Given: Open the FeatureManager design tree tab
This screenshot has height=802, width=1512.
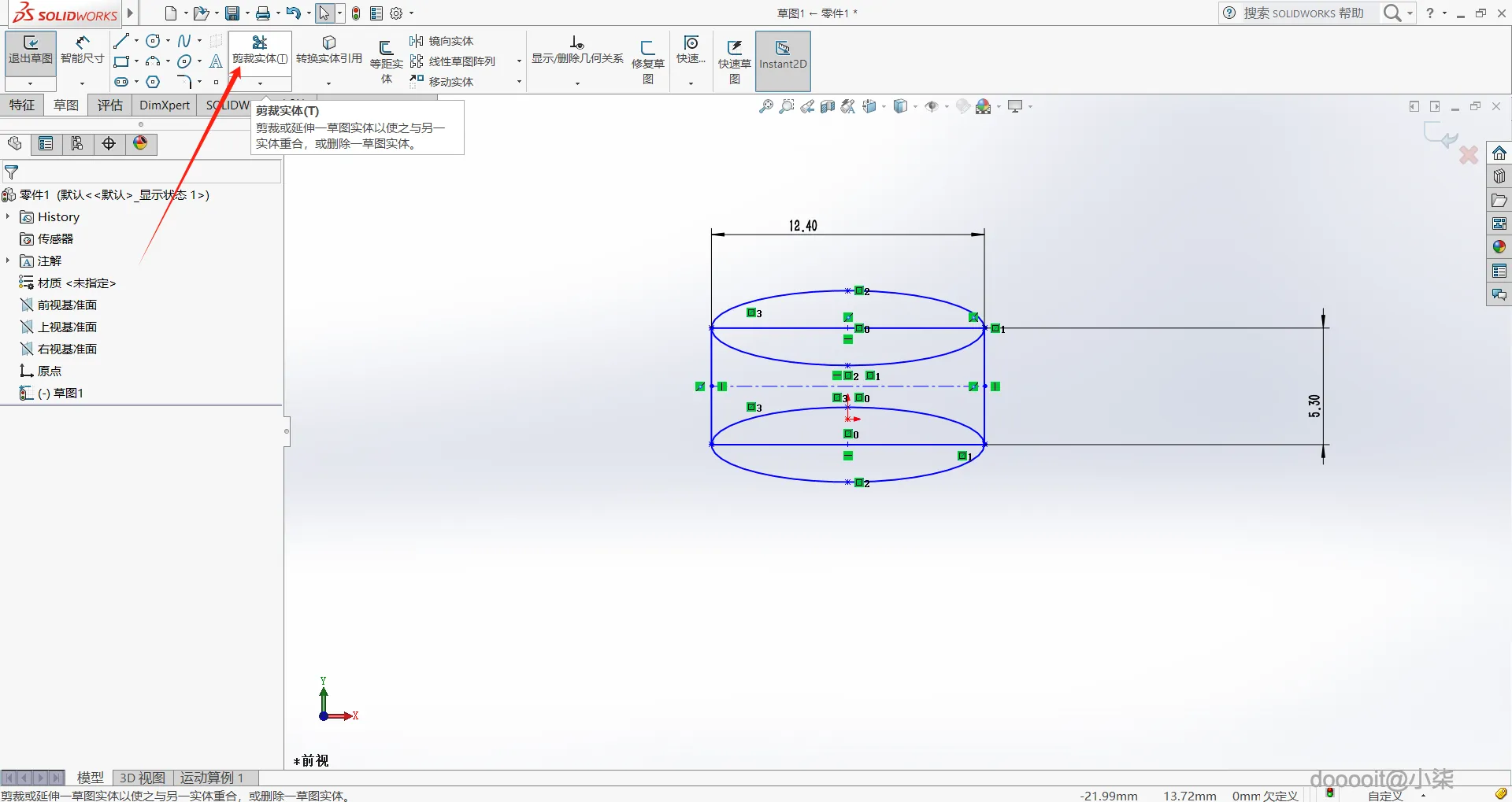Looking at the screenshot, I should click(x=15, y=143).
